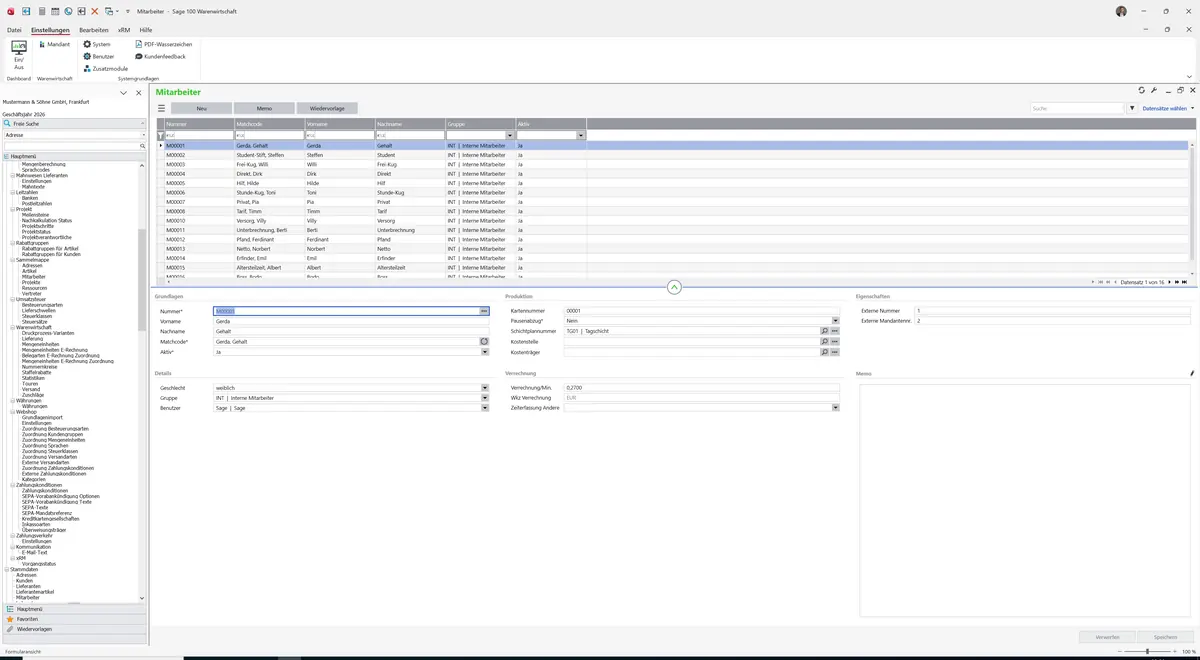
Task: Adjust the zoom slider in status bar
Action: [1147, 651]
